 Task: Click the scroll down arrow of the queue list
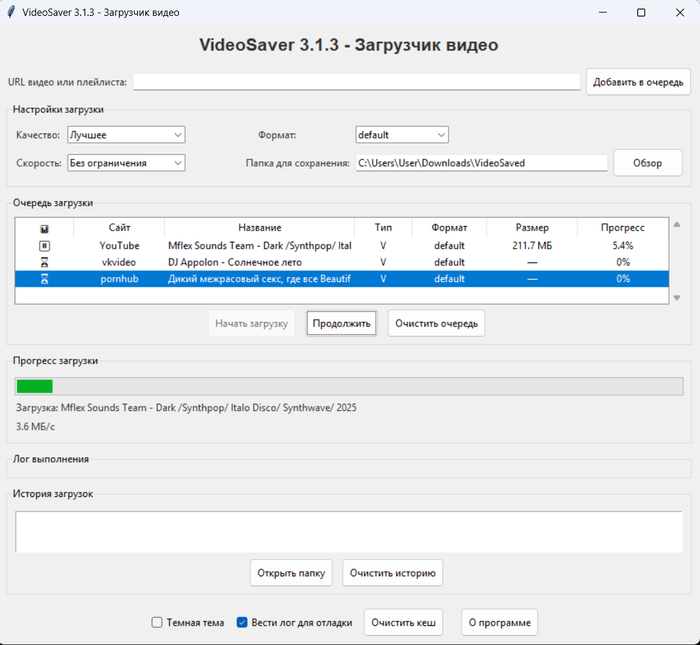click(x=677, y=297)
